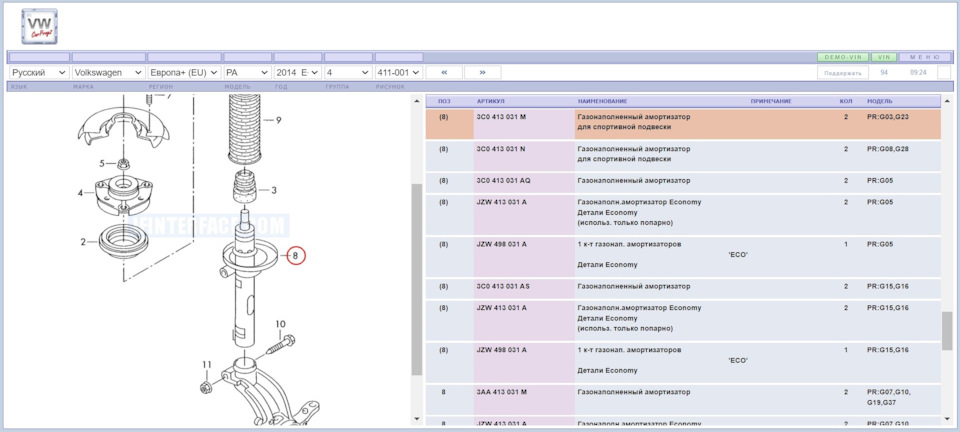Open the region dropdown Европа+ (EU)
Screen dimensions: 960x432
[184, 72]
